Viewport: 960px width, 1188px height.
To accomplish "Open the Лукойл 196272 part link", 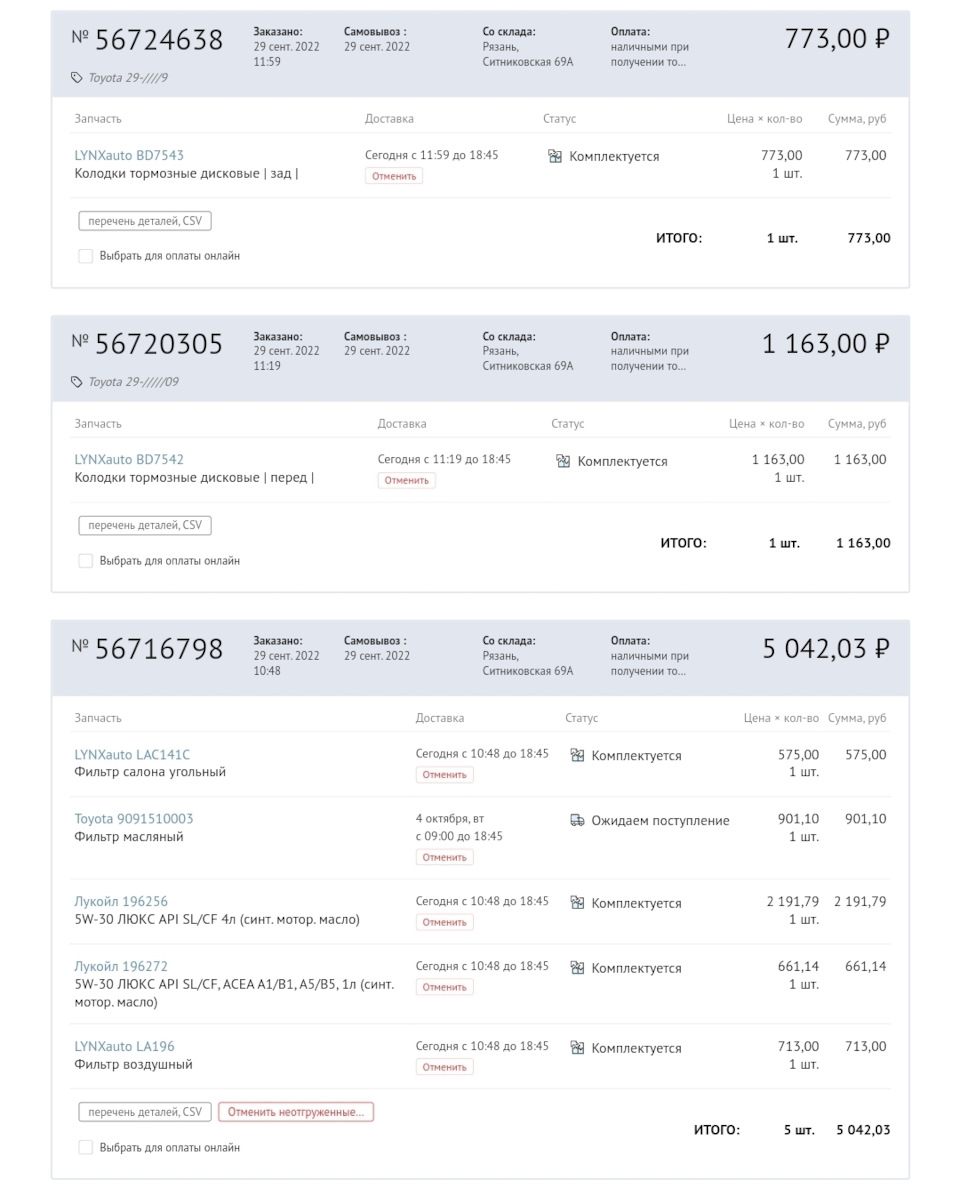I will (x=121, y=966).
